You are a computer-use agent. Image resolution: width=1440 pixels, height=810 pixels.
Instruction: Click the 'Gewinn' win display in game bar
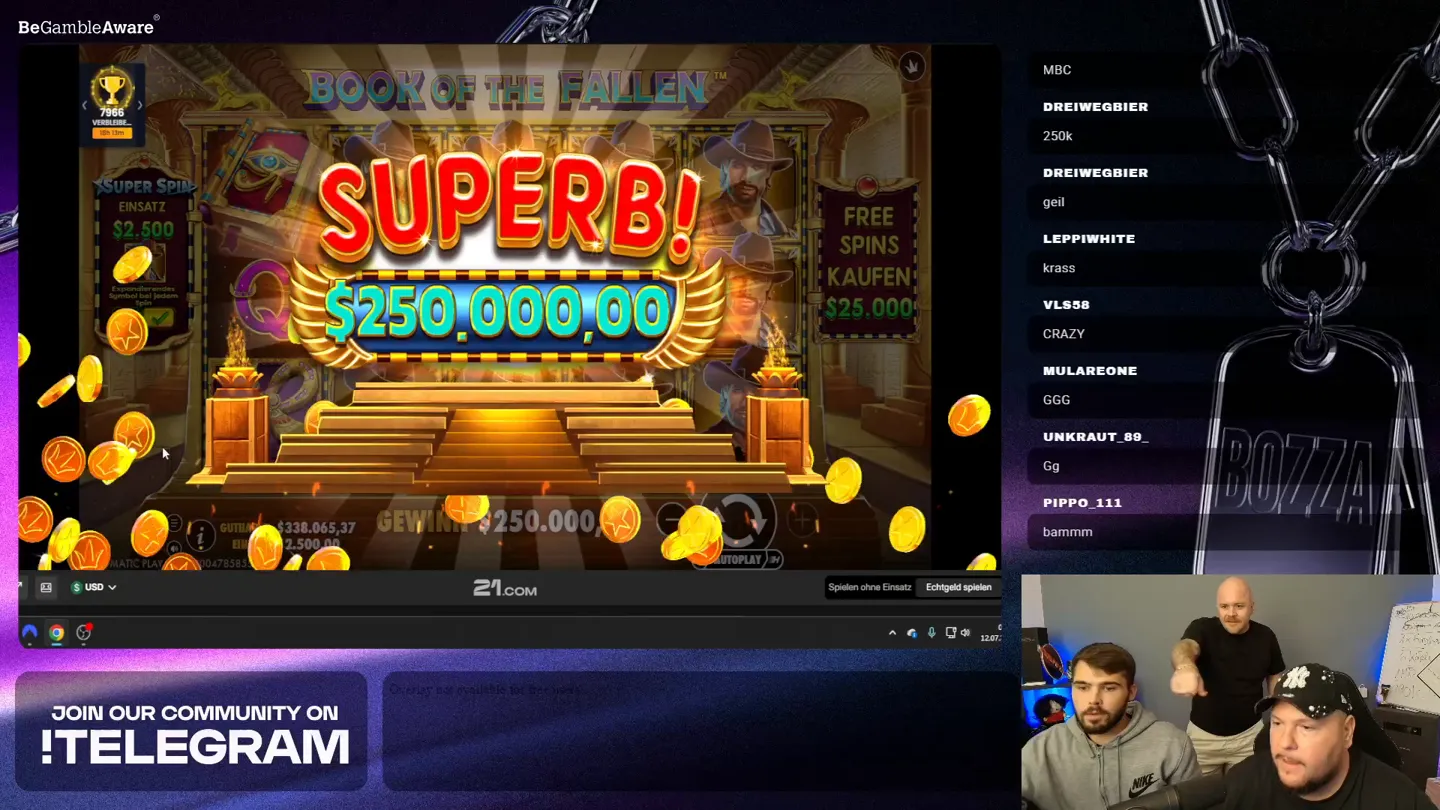tap(488, 521)
